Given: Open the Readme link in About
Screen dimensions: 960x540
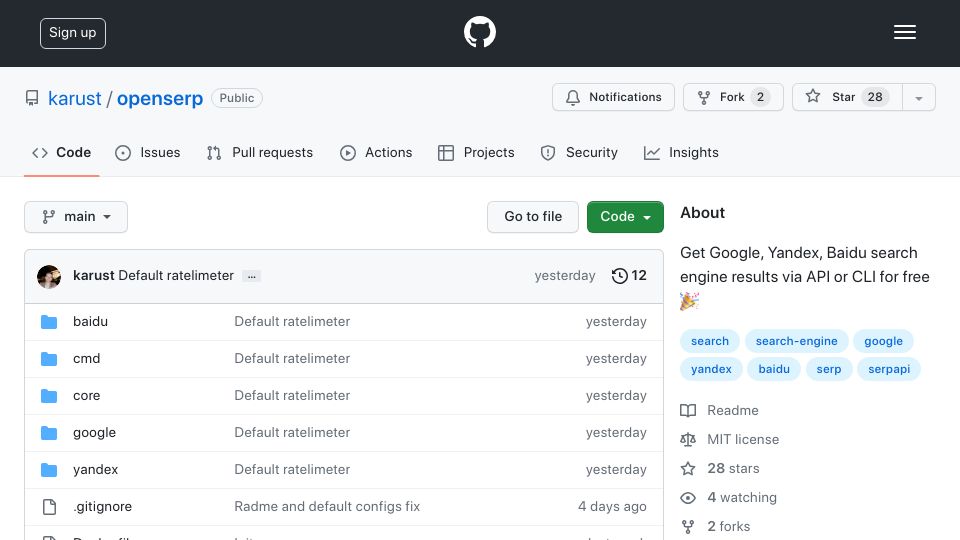Looking at the screenshot, I should point(732,410).
